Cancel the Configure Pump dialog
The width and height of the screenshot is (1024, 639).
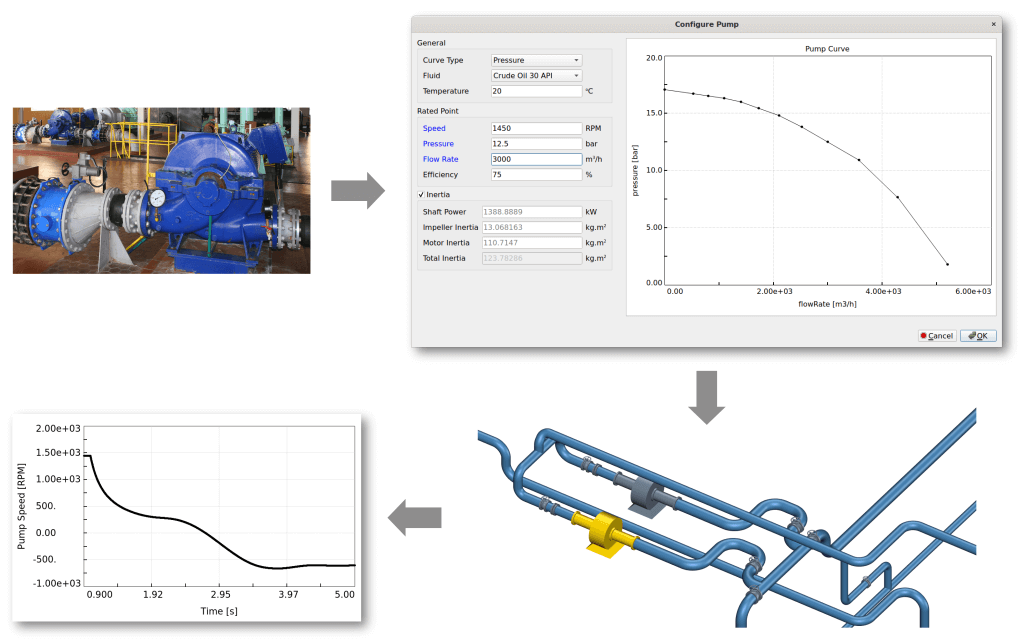tap(936, 336)
